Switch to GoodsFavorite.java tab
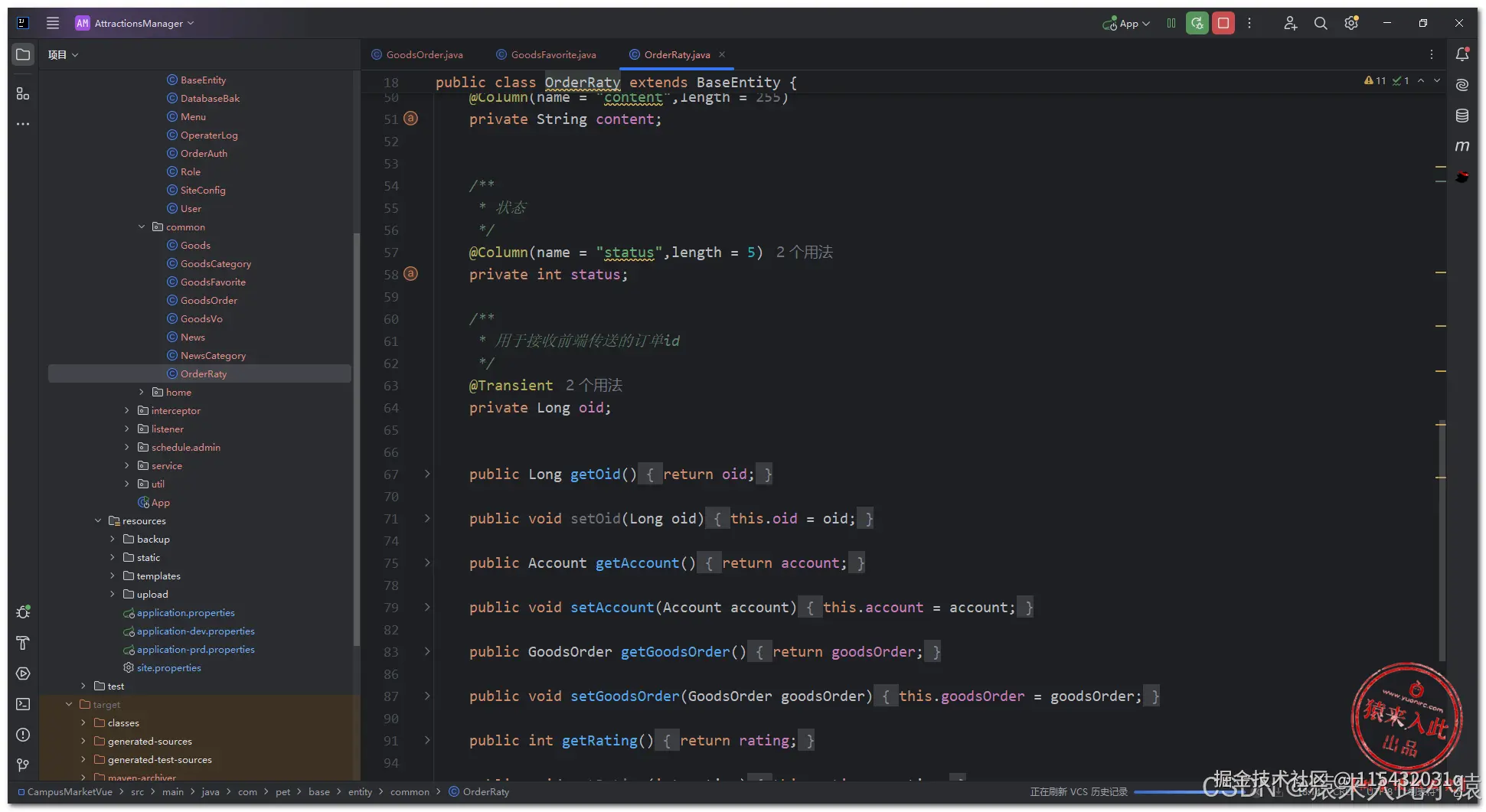This screenshot has width=1486, height=812. point(546,54)
